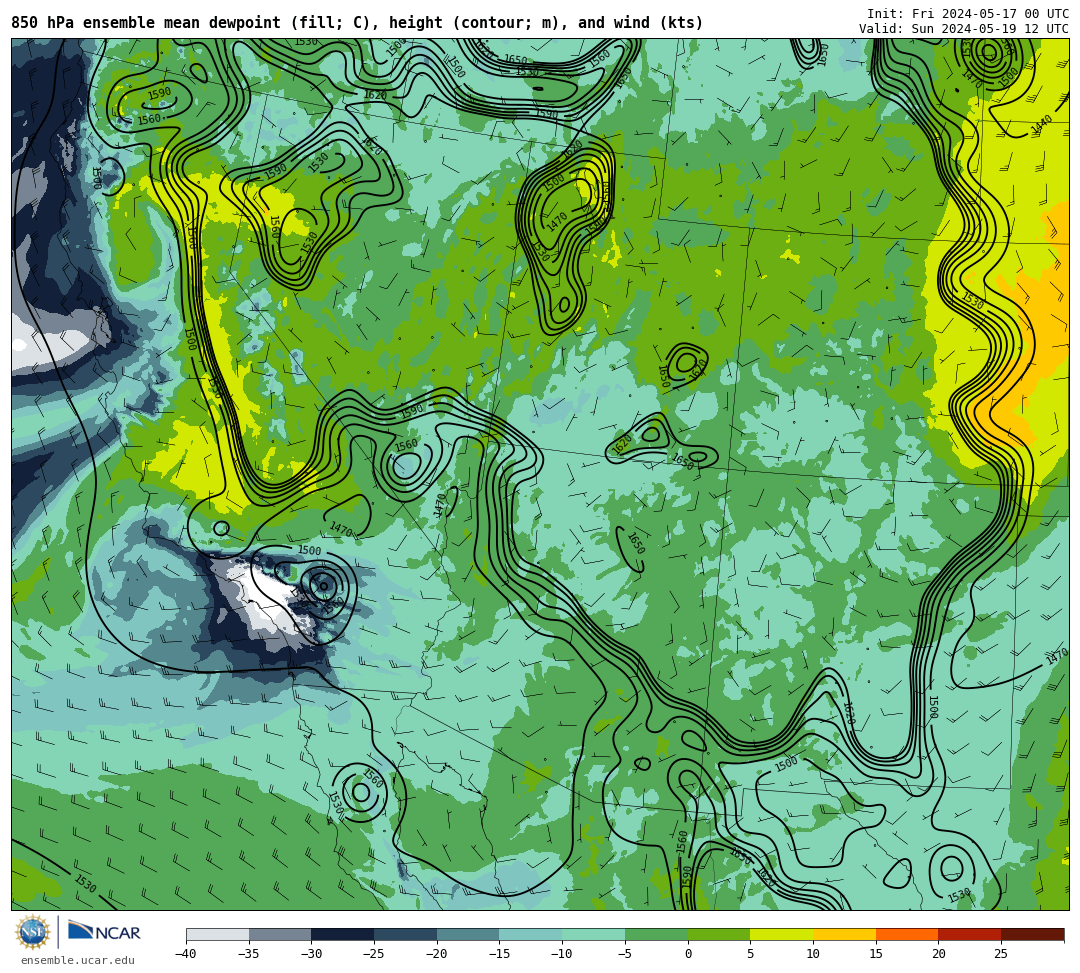The width and height of the screenshot is (1080, 973).
Task: Click the colorbar tick label '-40'
Action: tap(185, 954)
